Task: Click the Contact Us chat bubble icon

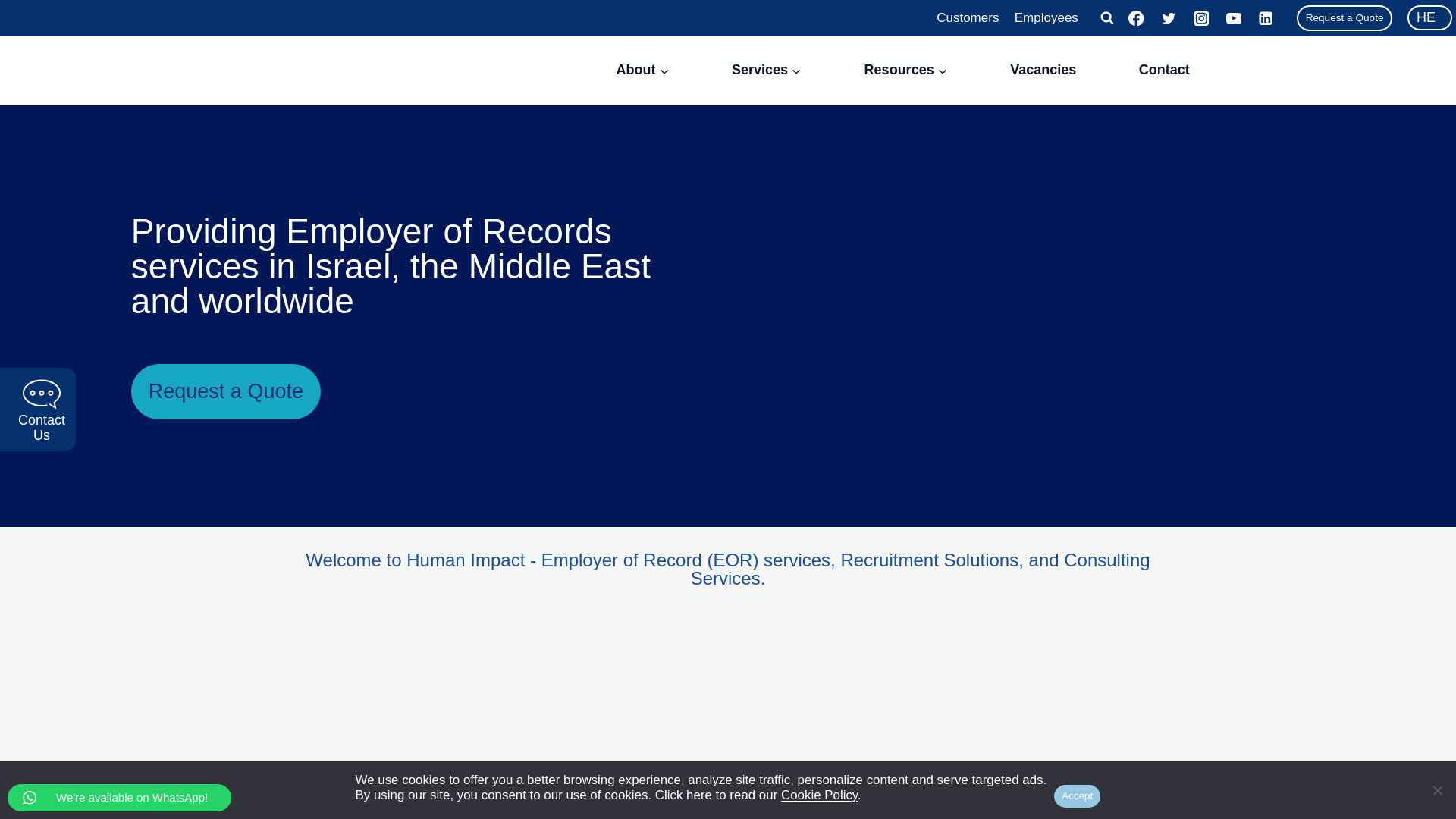Action: tap(42, 394)
